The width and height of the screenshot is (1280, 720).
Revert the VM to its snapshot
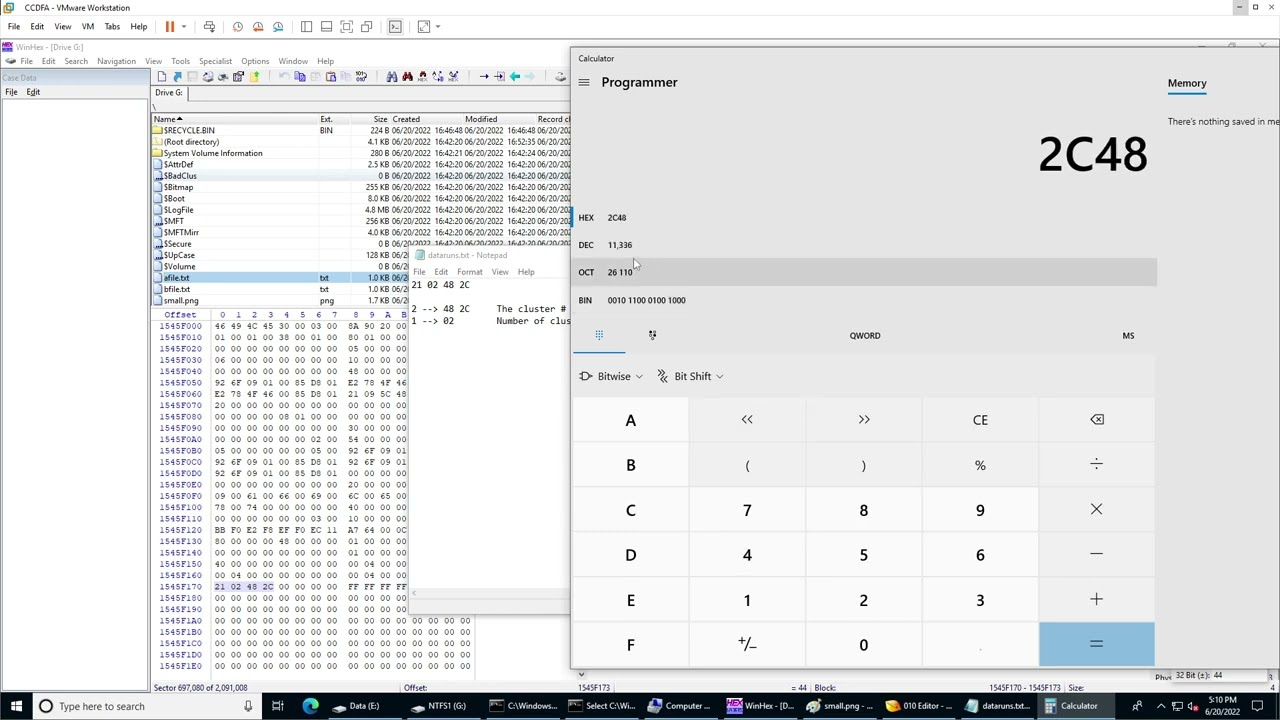click(258, 27)
